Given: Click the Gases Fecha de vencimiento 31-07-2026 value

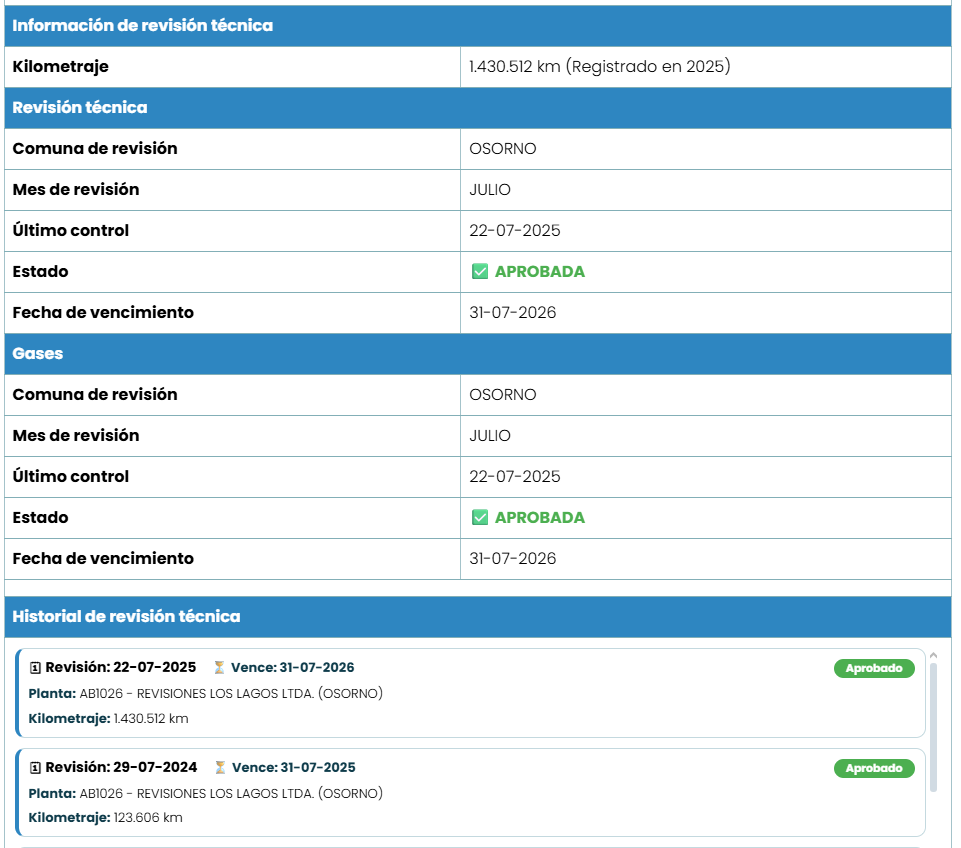Looking at the screenshot, I should [512, 559].
